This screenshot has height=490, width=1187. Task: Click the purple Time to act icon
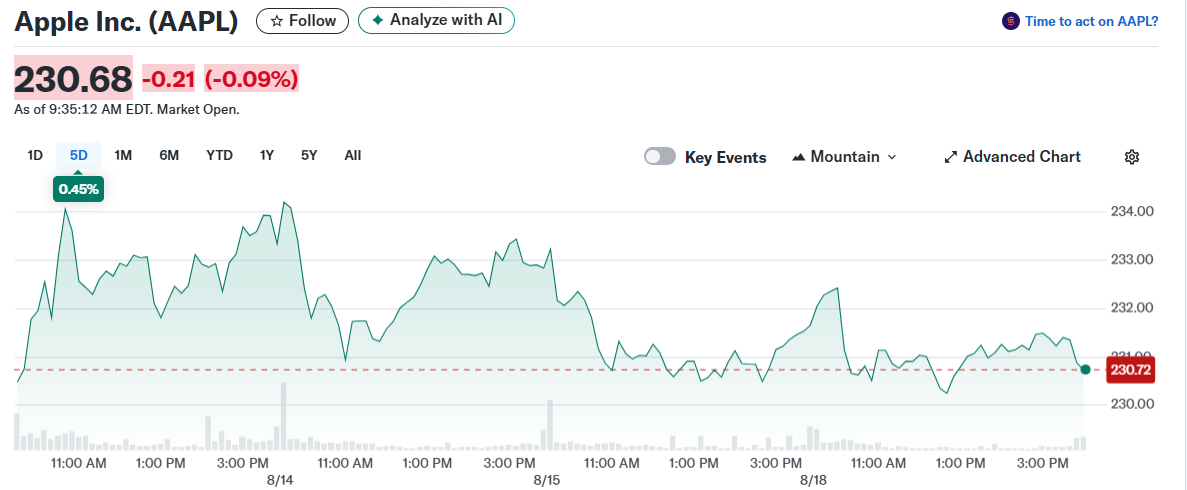click(x=1011, y=21)
